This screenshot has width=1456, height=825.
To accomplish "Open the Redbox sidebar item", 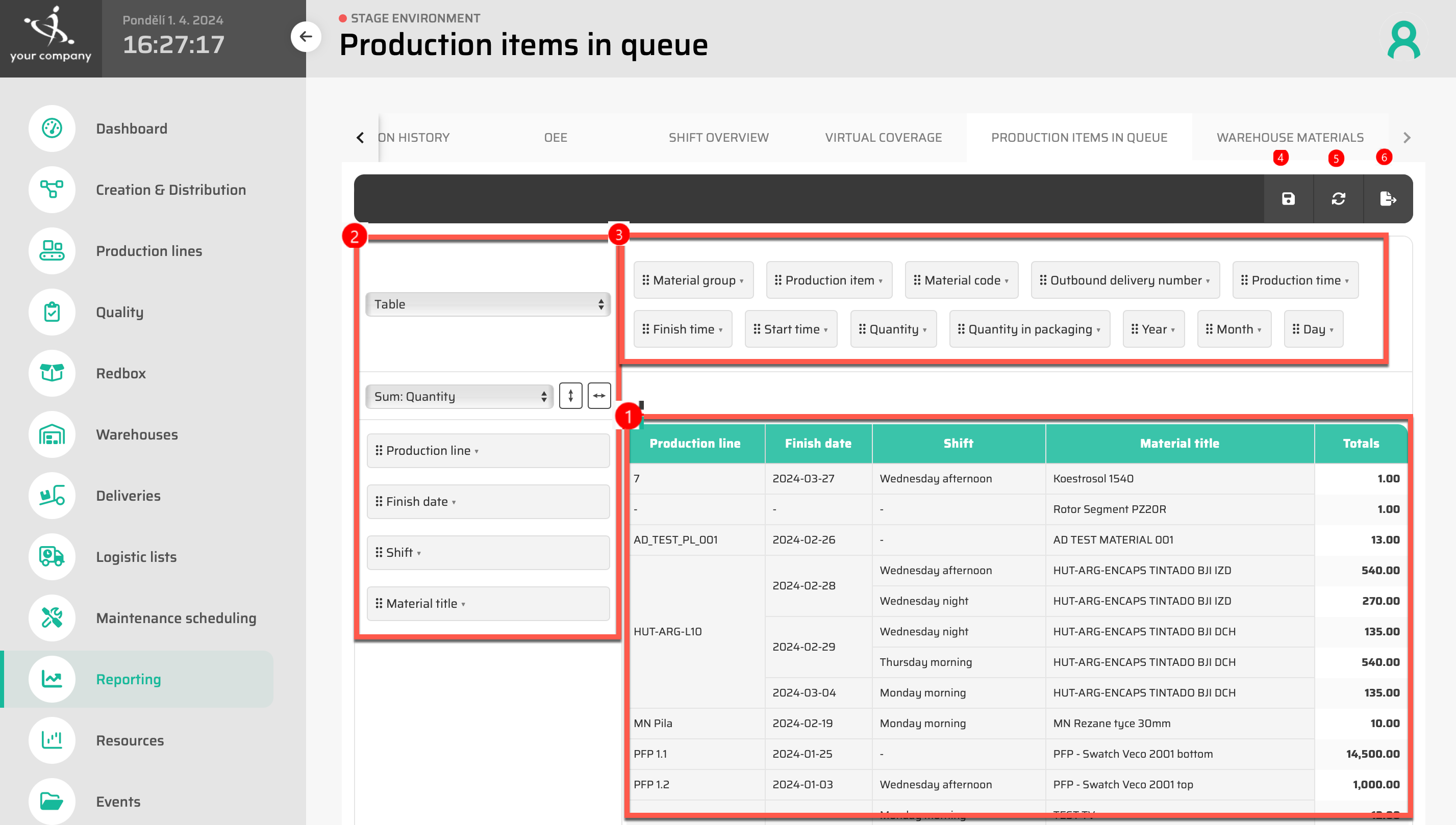I will click(121, 373).
